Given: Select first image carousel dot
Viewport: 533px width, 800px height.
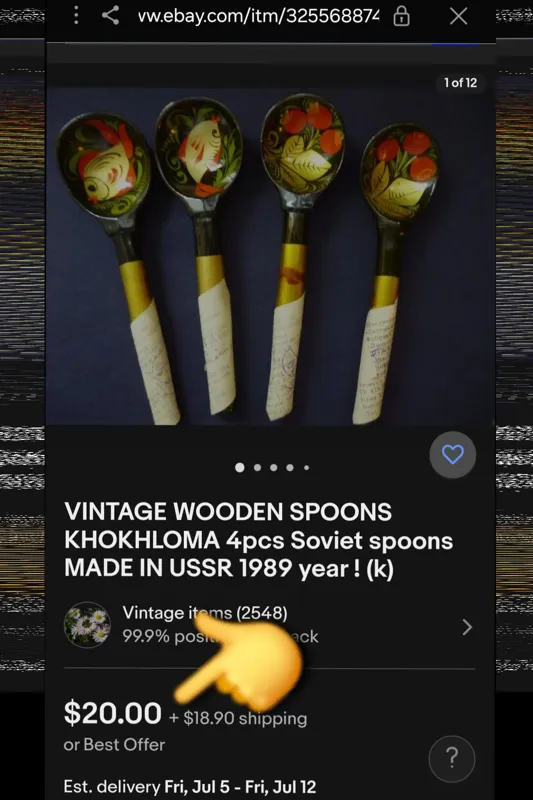Looking at the screenshot, I should click(240, 467).
